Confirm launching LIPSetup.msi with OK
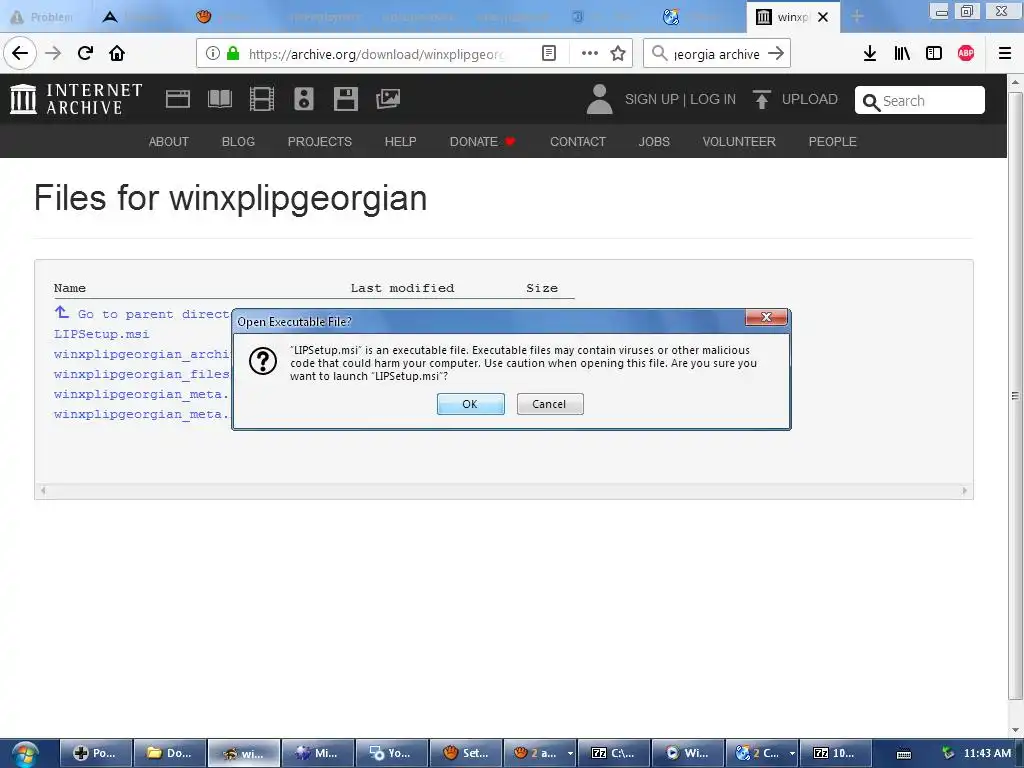This screenshot has height=768, width=1024. (x=470, y=404)
